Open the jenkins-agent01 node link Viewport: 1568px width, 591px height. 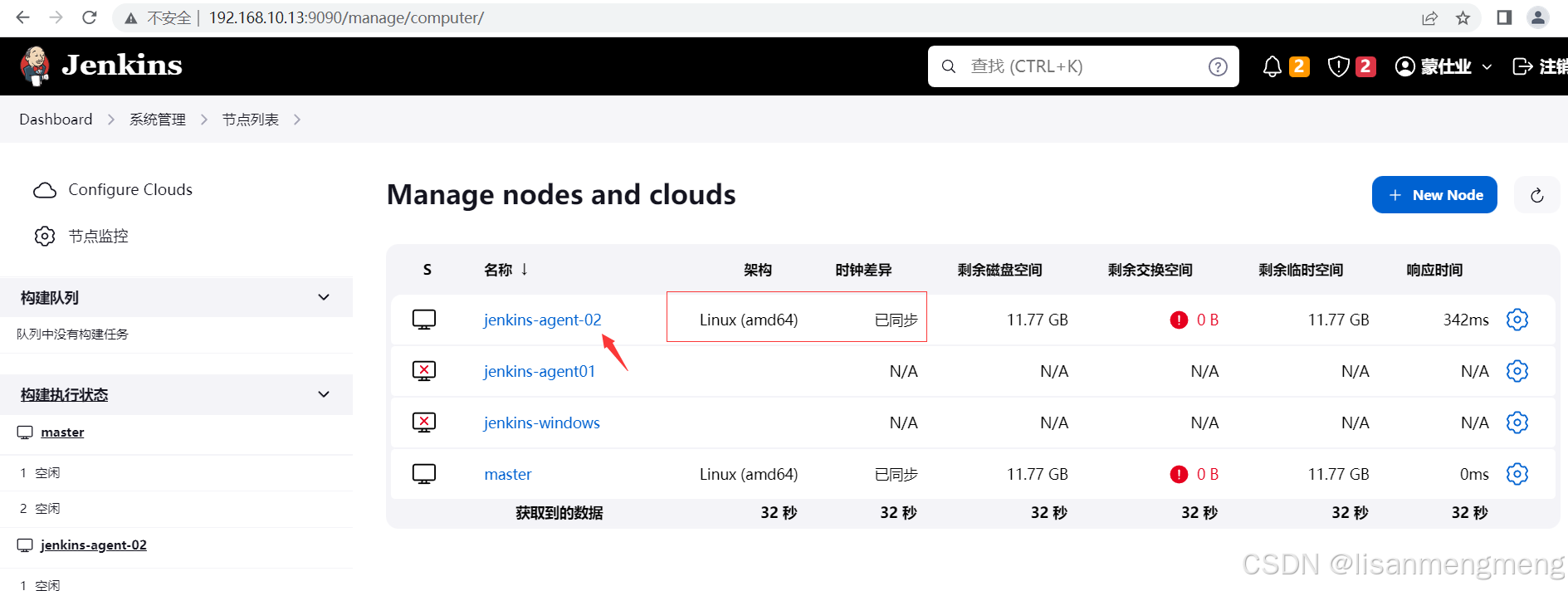(x=540, y=371)
